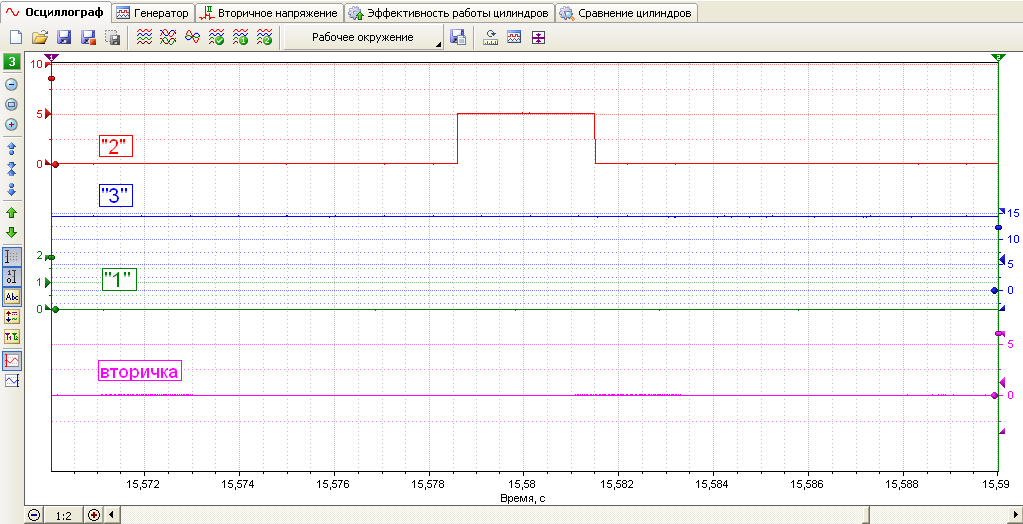Screen dimensions: 1023x524
Task: Click the blue dot beside the 15 mark
Action: point(998,227)
